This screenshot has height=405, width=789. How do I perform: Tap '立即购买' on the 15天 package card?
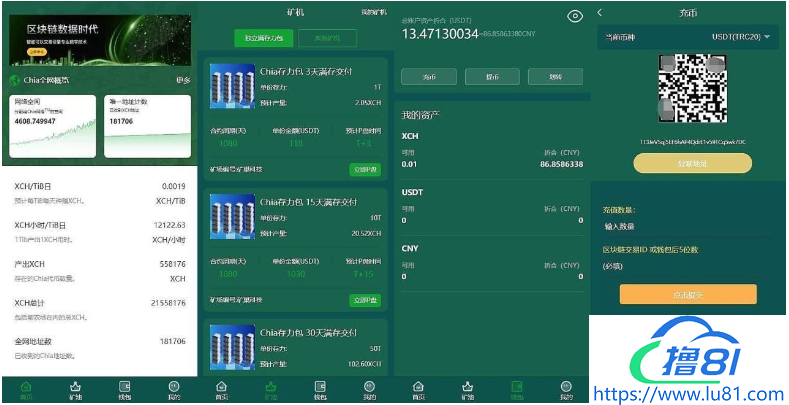pos(365,300)
